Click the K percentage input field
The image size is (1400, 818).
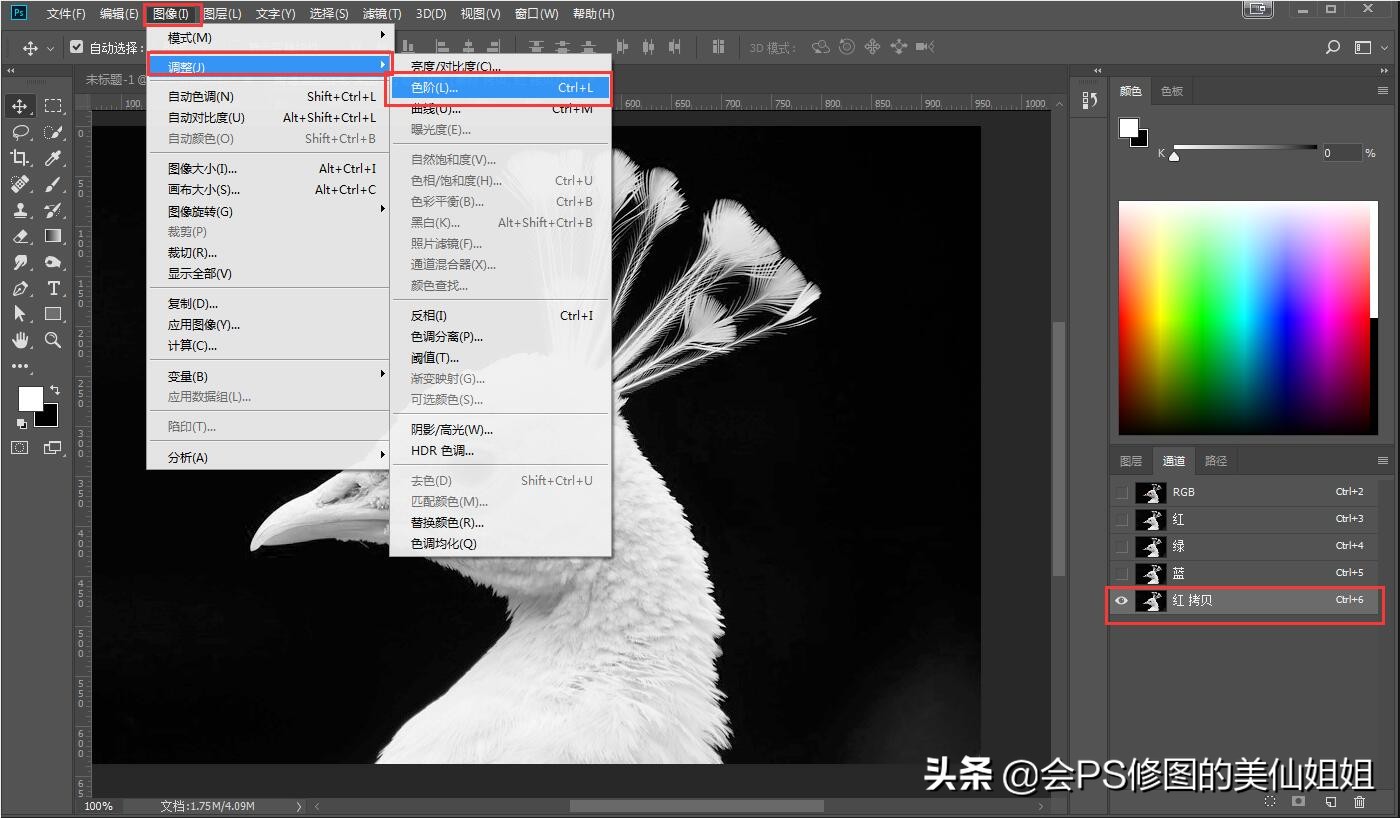(1340, 153)
